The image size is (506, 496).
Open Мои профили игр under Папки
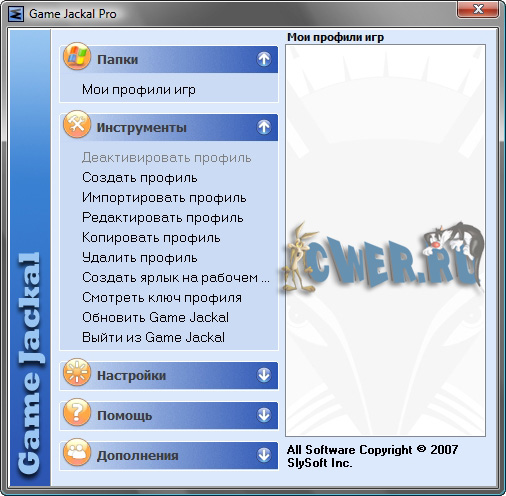click(139, 90)
